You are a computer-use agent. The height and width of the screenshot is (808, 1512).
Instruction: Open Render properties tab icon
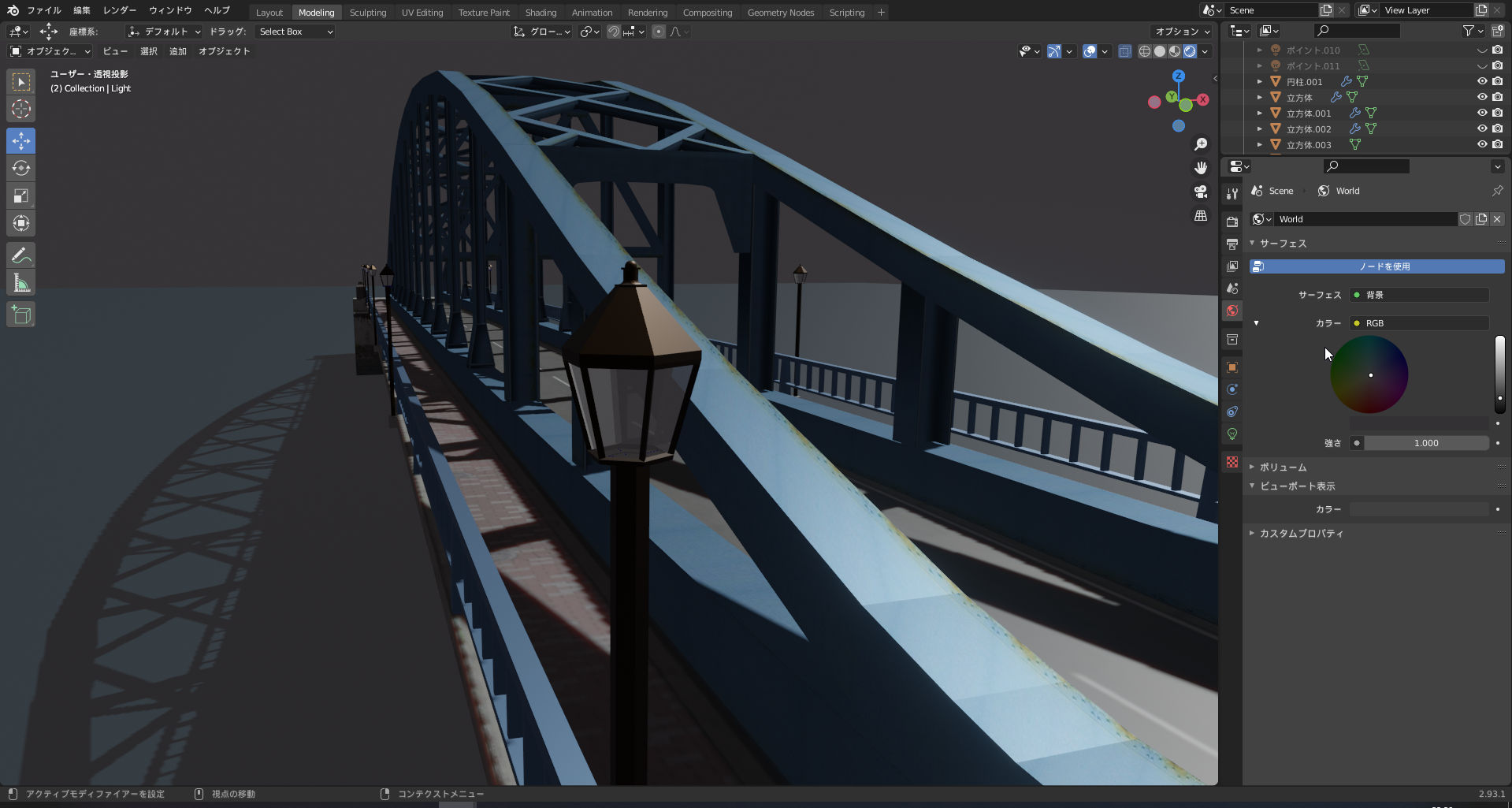(1232, 222)
